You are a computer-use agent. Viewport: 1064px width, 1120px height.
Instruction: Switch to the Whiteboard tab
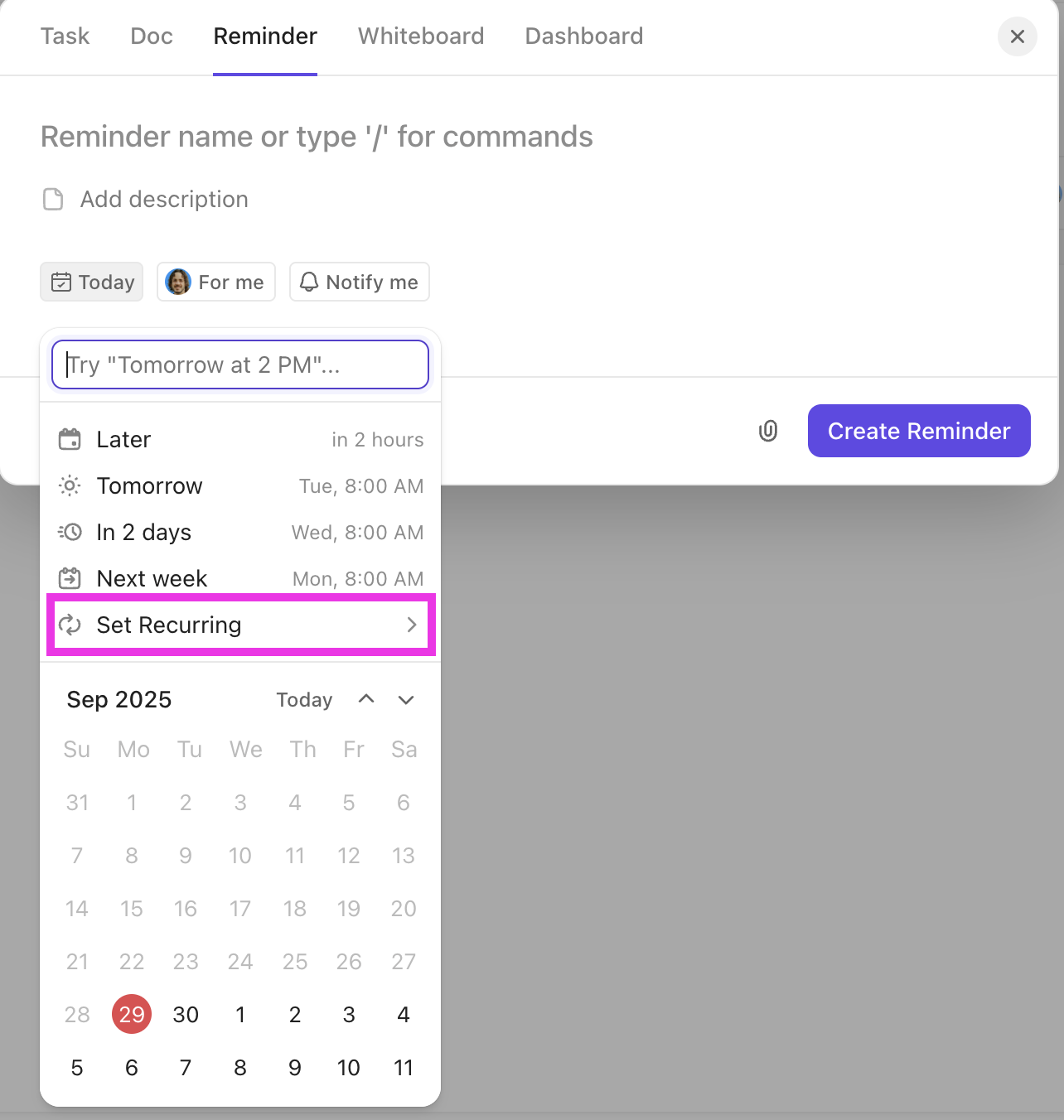[420, 36]
